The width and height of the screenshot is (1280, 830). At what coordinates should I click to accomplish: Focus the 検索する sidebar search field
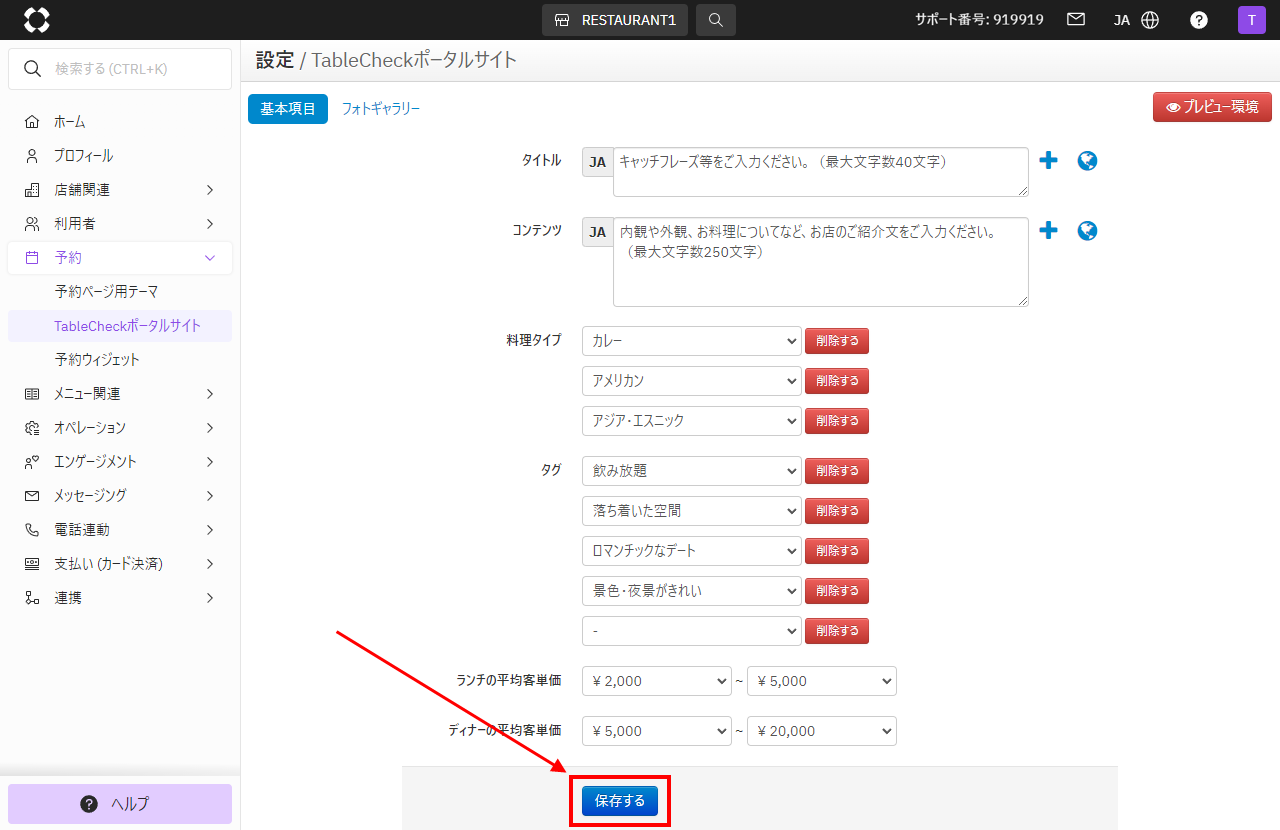coord(120,69)
